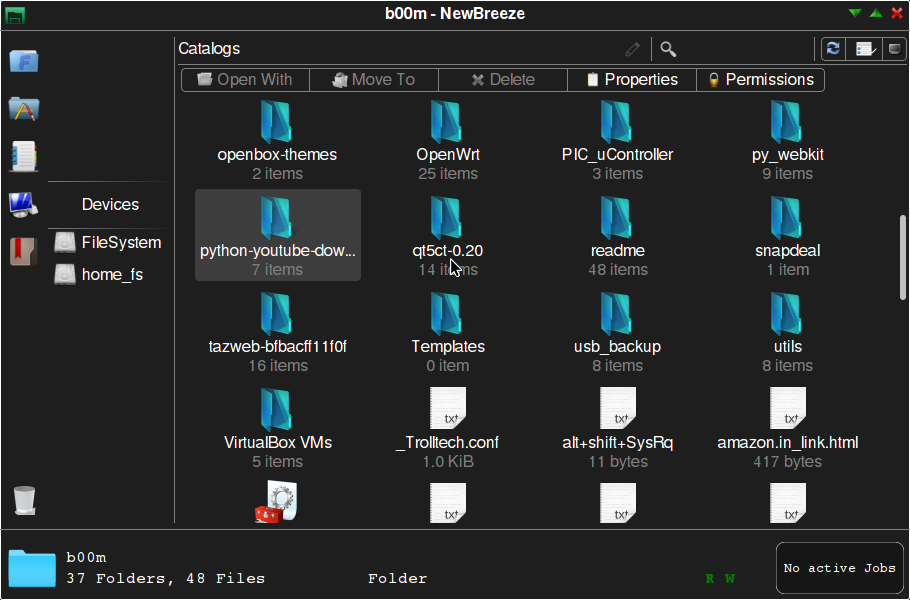
Task: Select the OpenWrt folder
Action: click(x=448, y=140)
